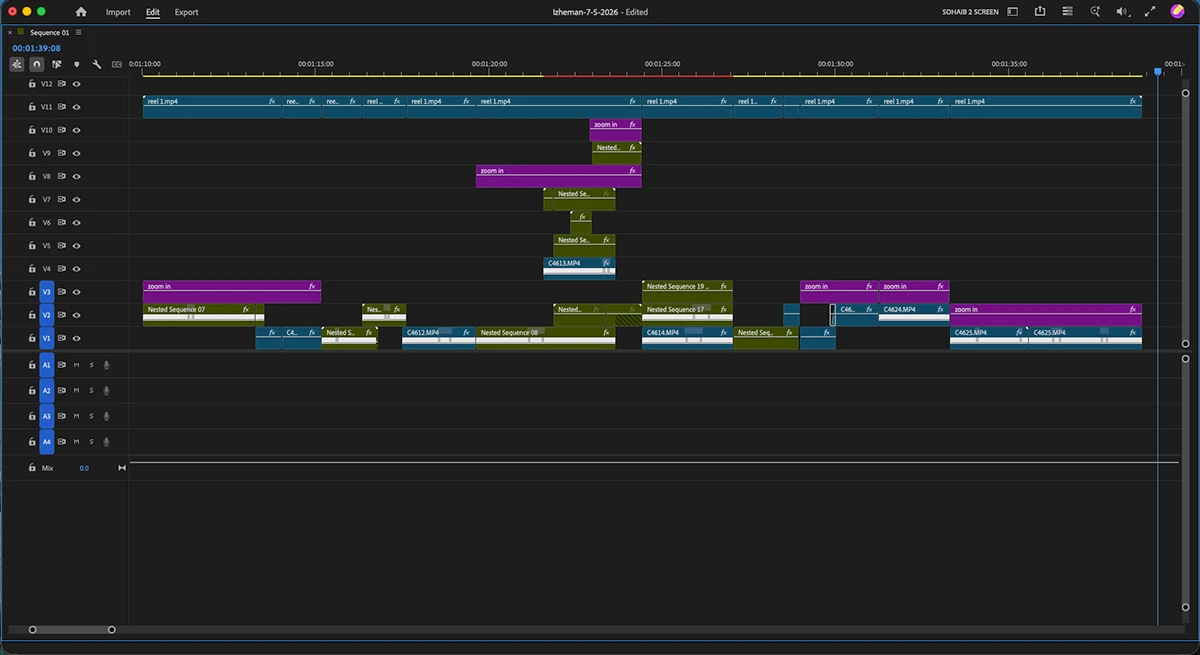Enable voice-over record on A4

coord(106,441)
